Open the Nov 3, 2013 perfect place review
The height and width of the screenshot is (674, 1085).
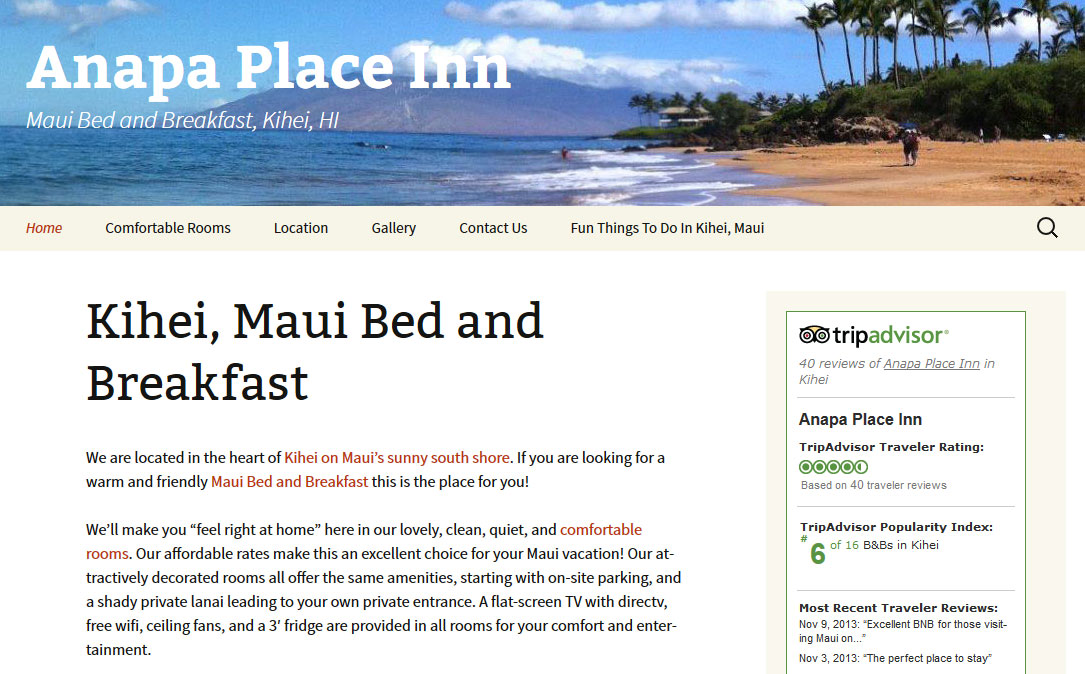click(895, 658)
